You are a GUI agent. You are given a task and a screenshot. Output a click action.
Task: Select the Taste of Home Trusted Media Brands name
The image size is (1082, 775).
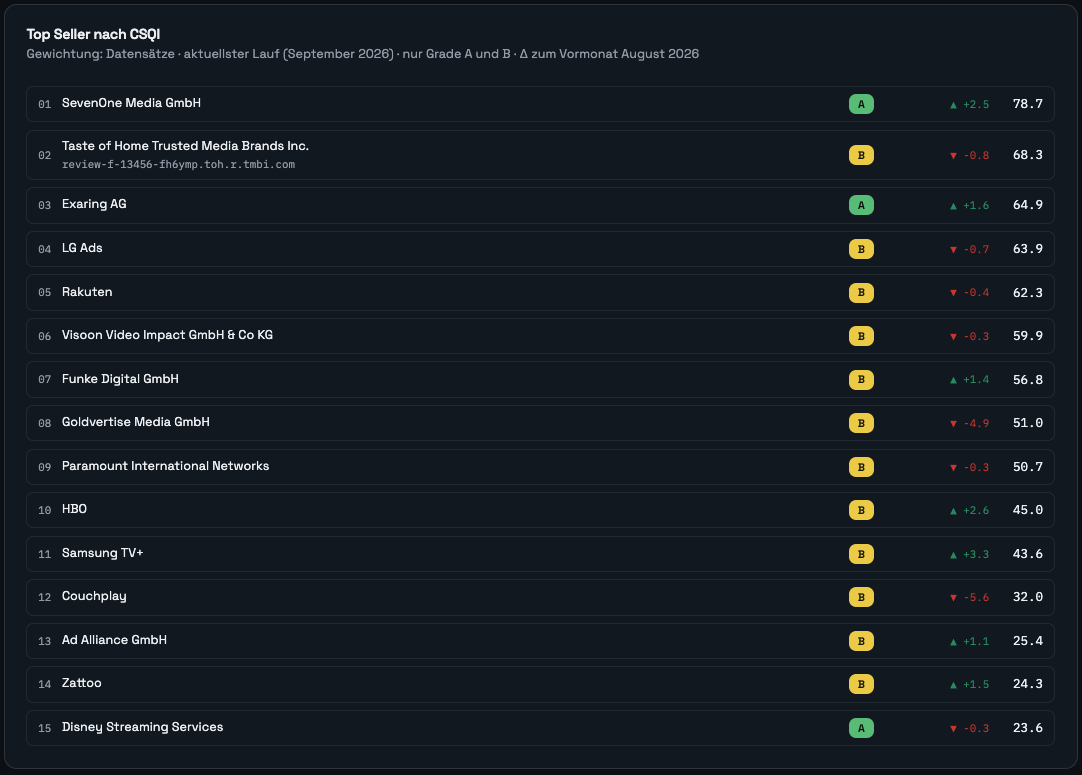[x=186, y=146]
